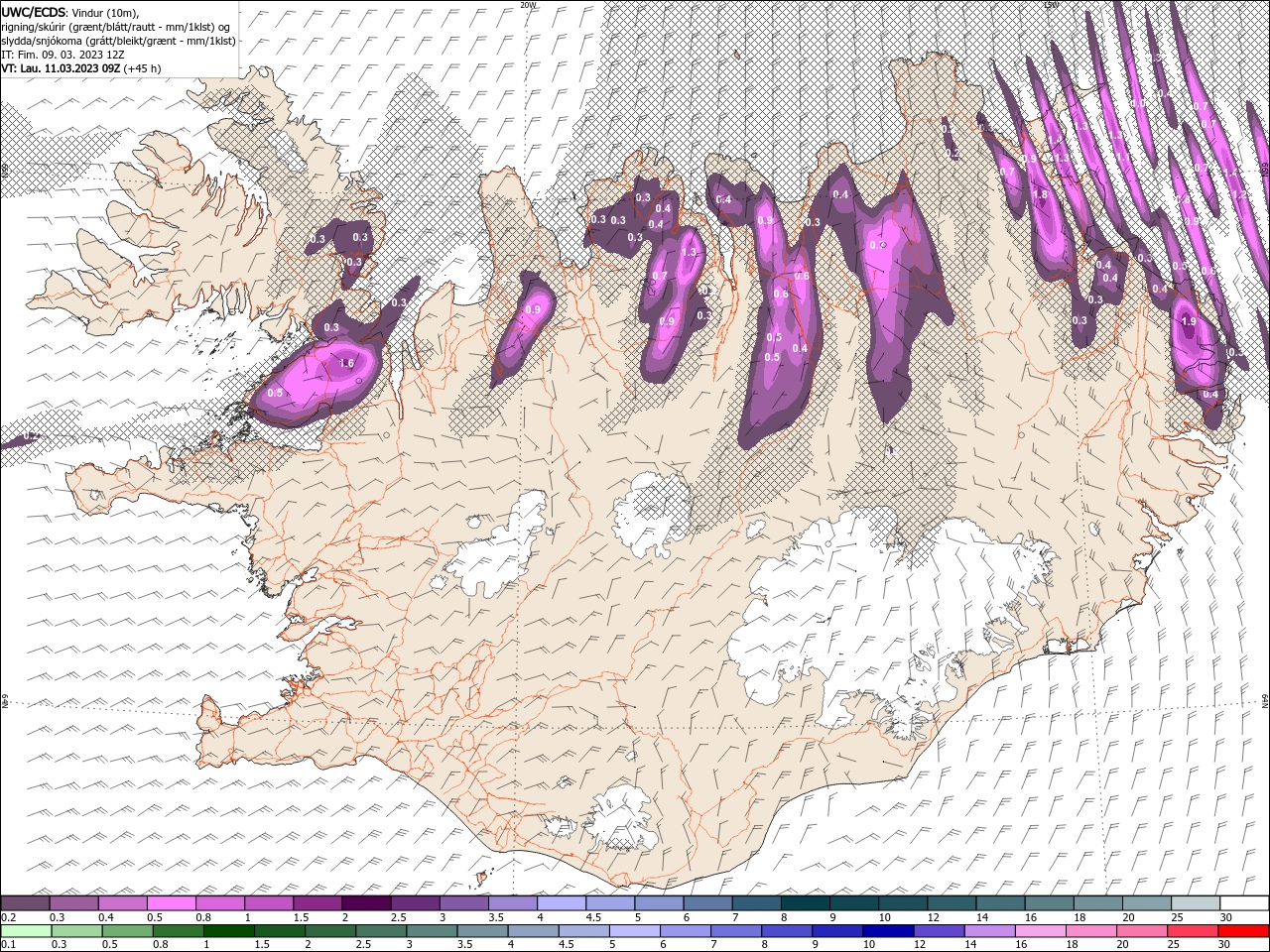
Task: Select the "25" label in the lower legend row
Action: (1175, 945)
